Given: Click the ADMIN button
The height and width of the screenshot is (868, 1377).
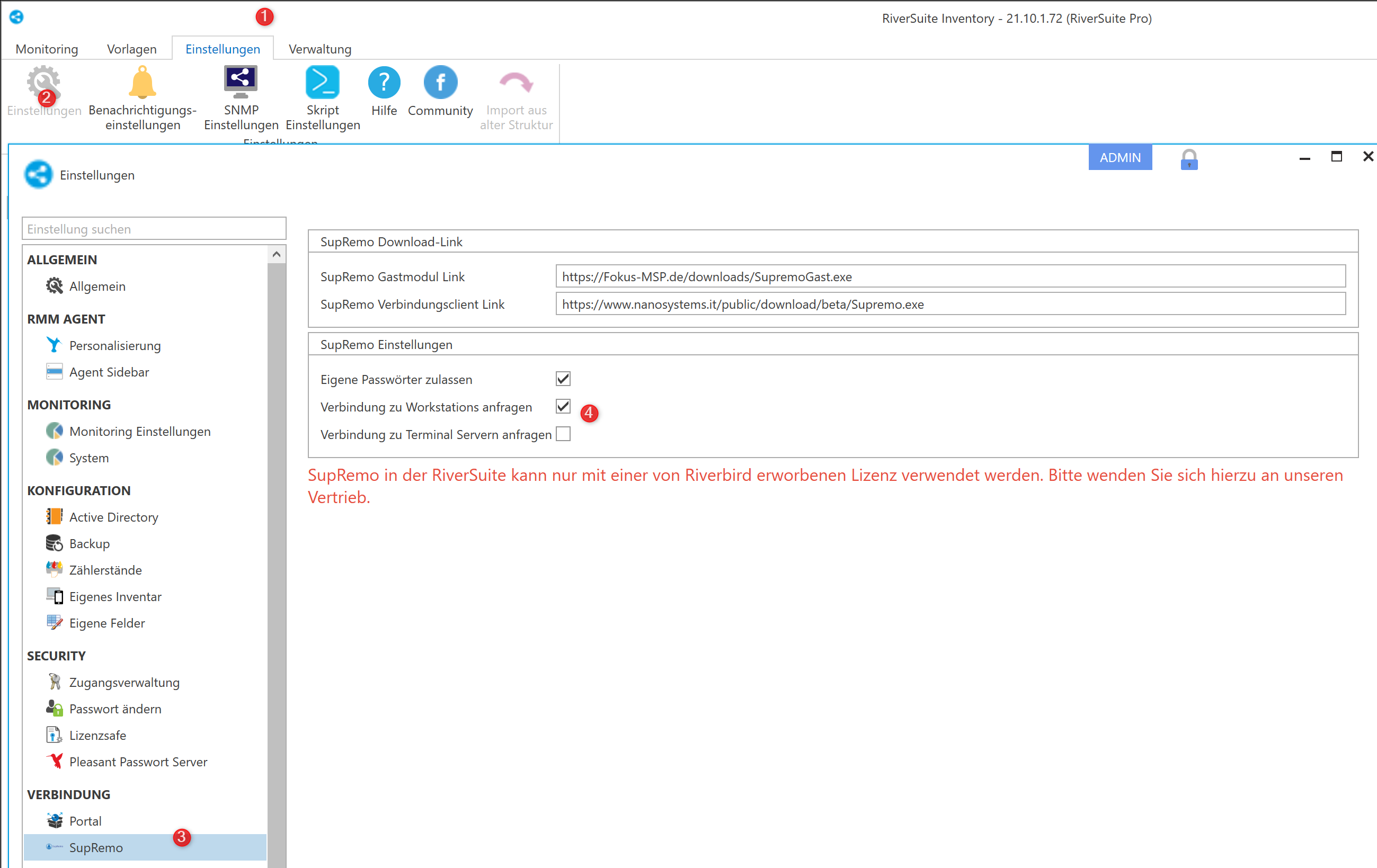Looking at the screenshot, I should coord(1120,158).
